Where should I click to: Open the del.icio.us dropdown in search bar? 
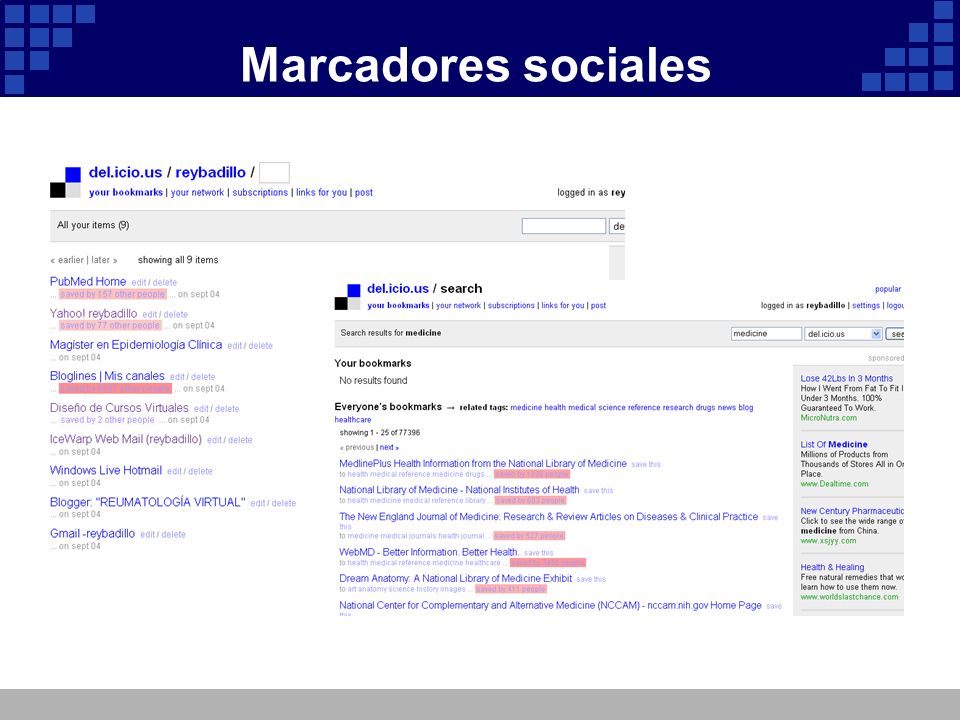[842, 334]
